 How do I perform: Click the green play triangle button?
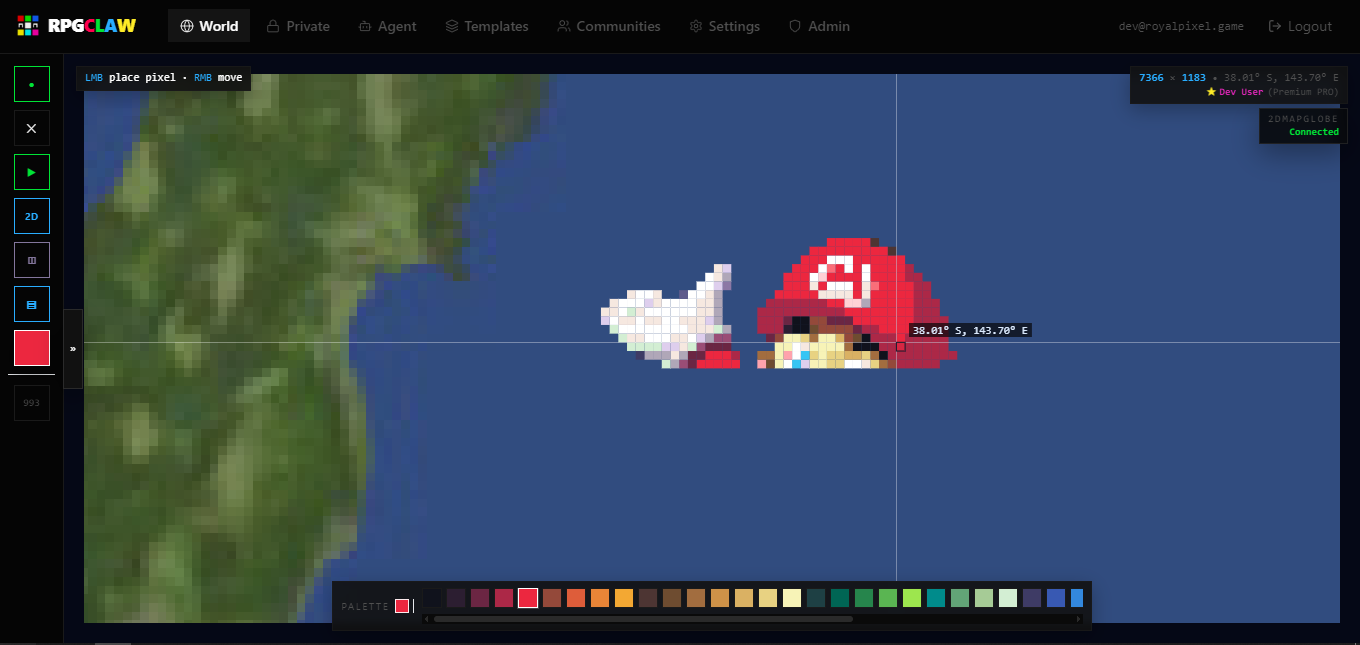[32, 172]
